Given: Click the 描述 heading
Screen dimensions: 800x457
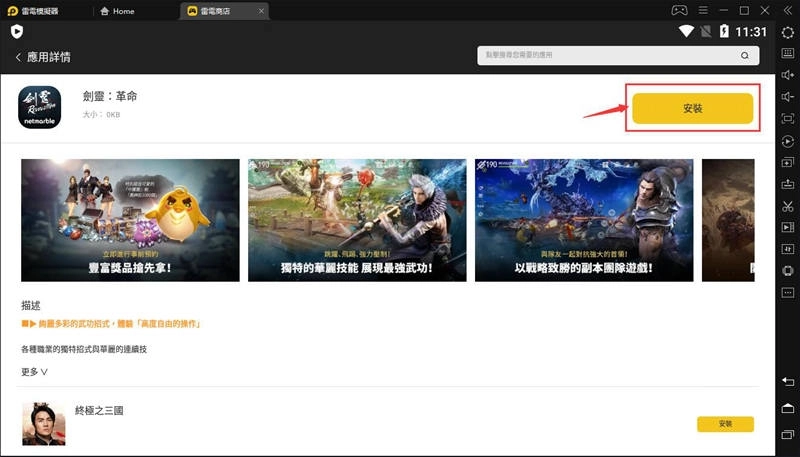Looking at the screenshot, I should click(x=31, y=306).
